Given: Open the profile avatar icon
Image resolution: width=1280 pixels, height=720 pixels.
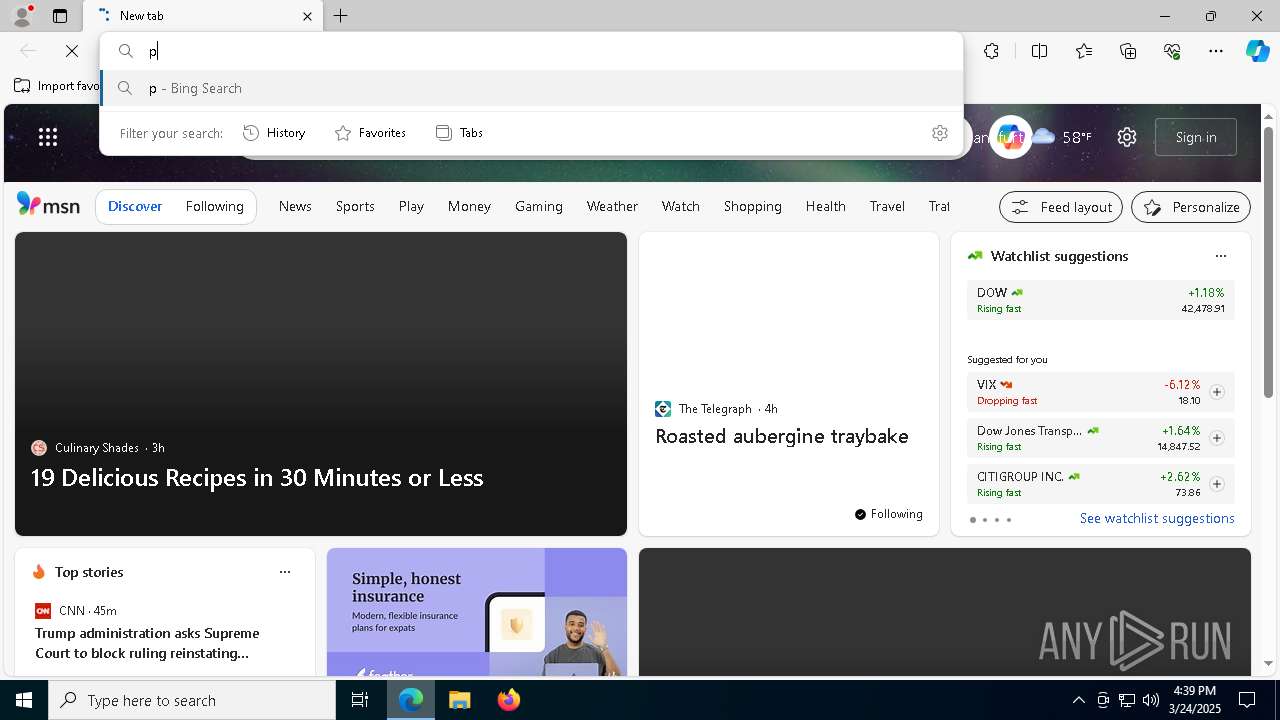Looking at the screenshot, I should (21, 16).
